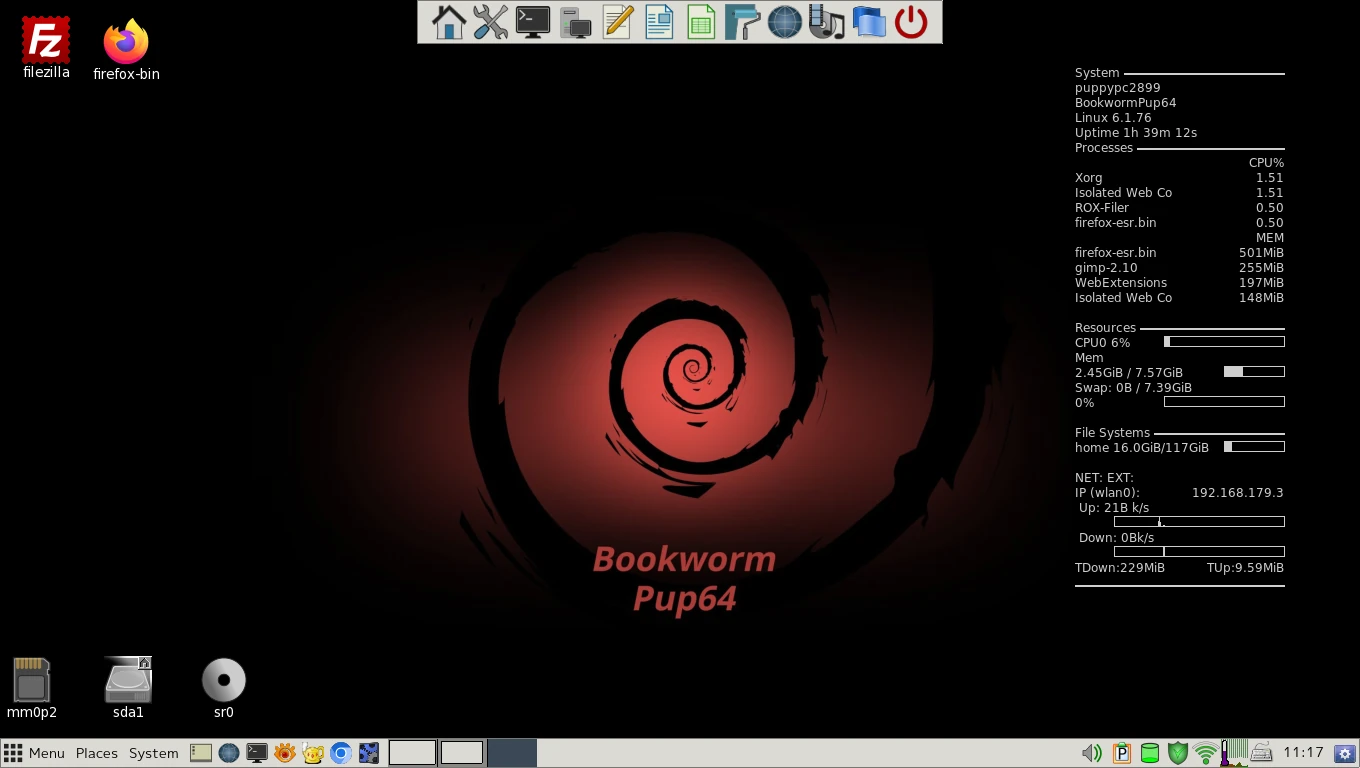Image resolution: width=1360 pixels, height=768 pixels.
Task: Click the red power shutdown icon
Action: click(910, 22)
